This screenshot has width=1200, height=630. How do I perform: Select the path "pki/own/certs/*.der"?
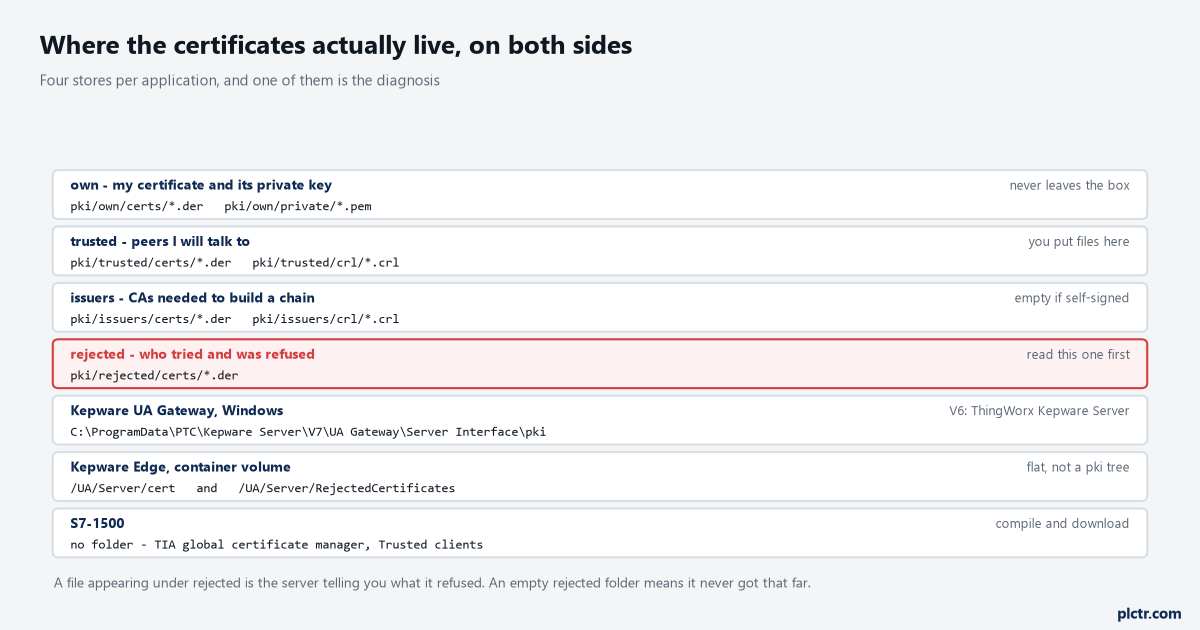[x=137, y=207]
